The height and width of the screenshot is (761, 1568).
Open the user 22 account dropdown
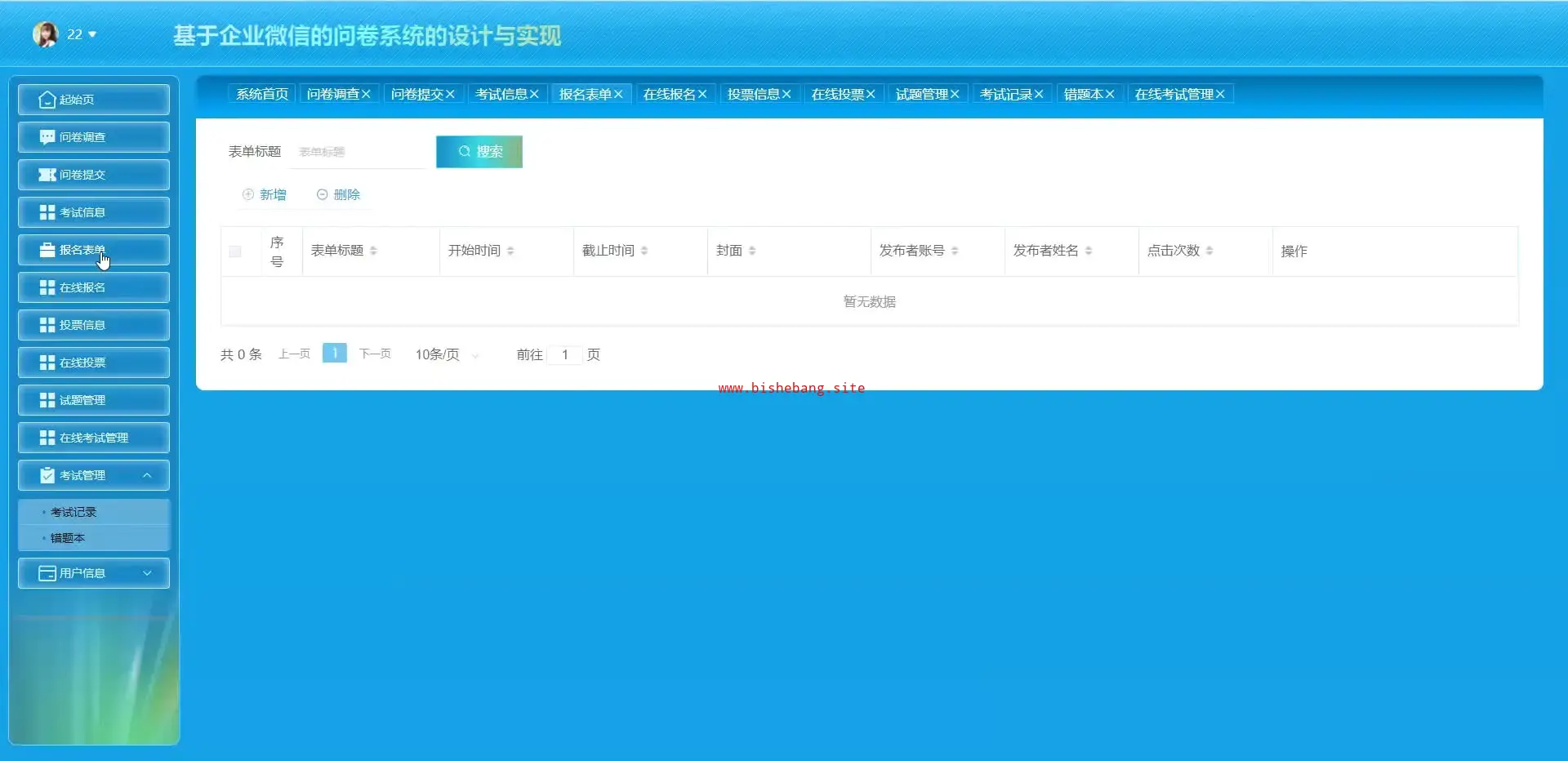(82, 34)
